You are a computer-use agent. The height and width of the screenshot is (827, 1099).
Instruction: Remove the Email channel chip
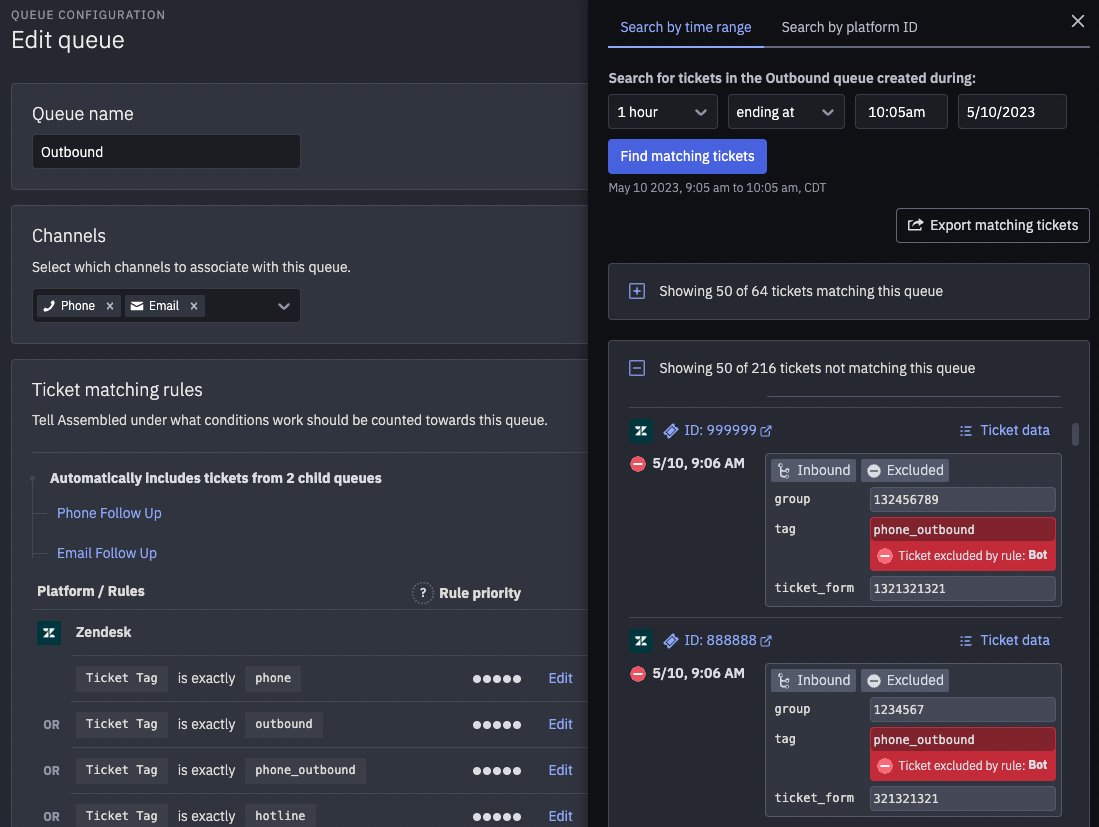click(194, 306)
